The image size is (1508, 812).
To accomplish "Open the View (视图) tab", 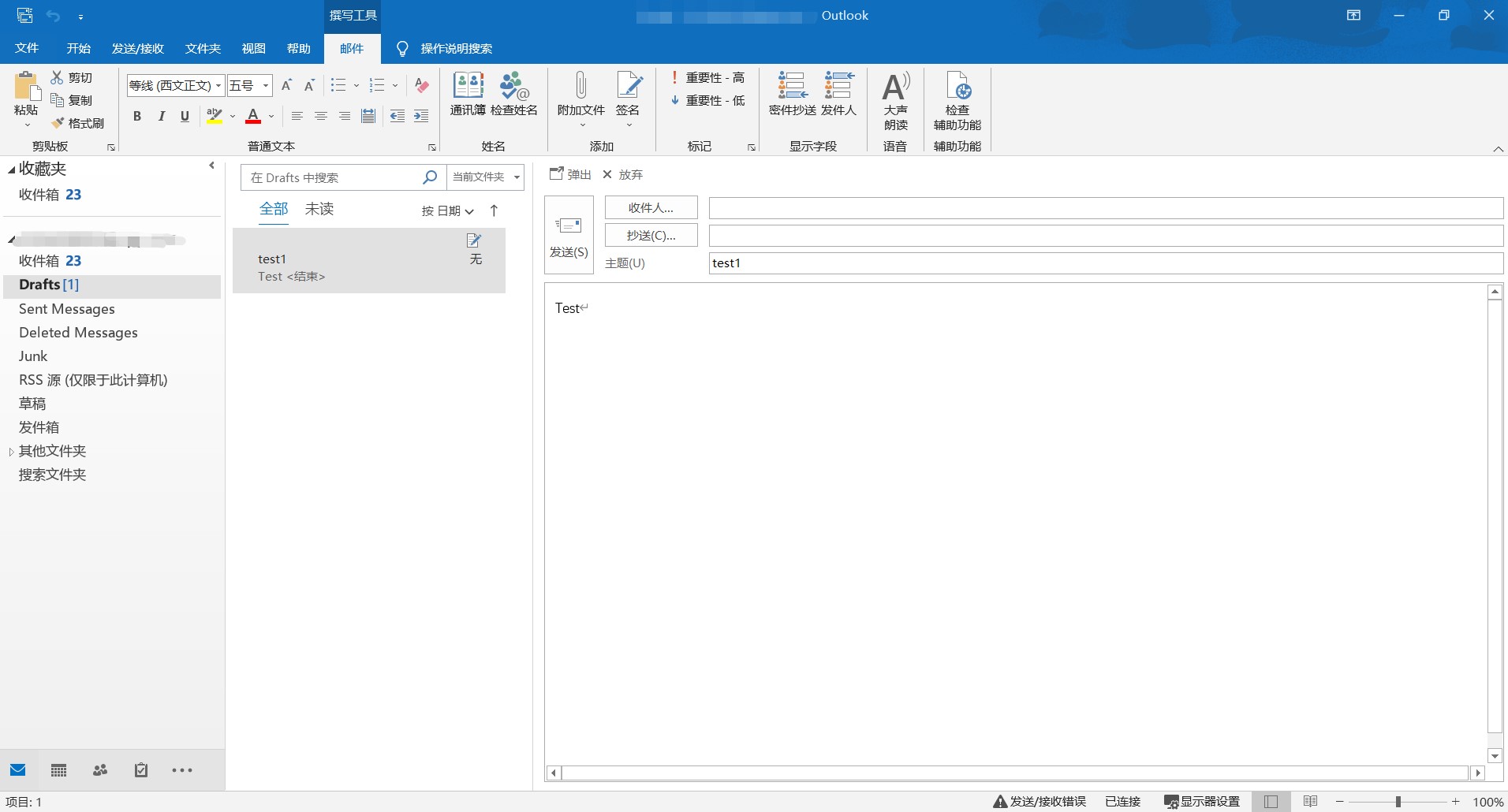I will [x=253, y=48].
